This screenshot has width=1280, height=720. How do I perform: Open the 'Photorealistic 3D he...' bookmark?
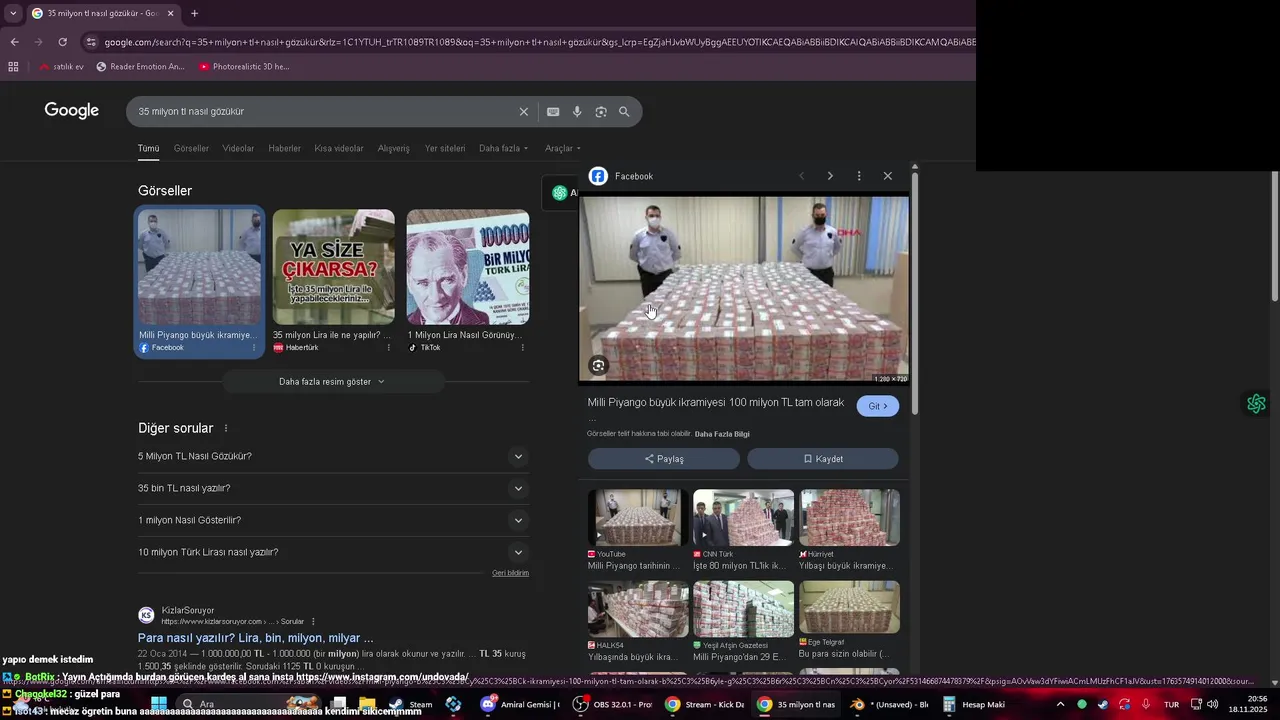[244, 67]
